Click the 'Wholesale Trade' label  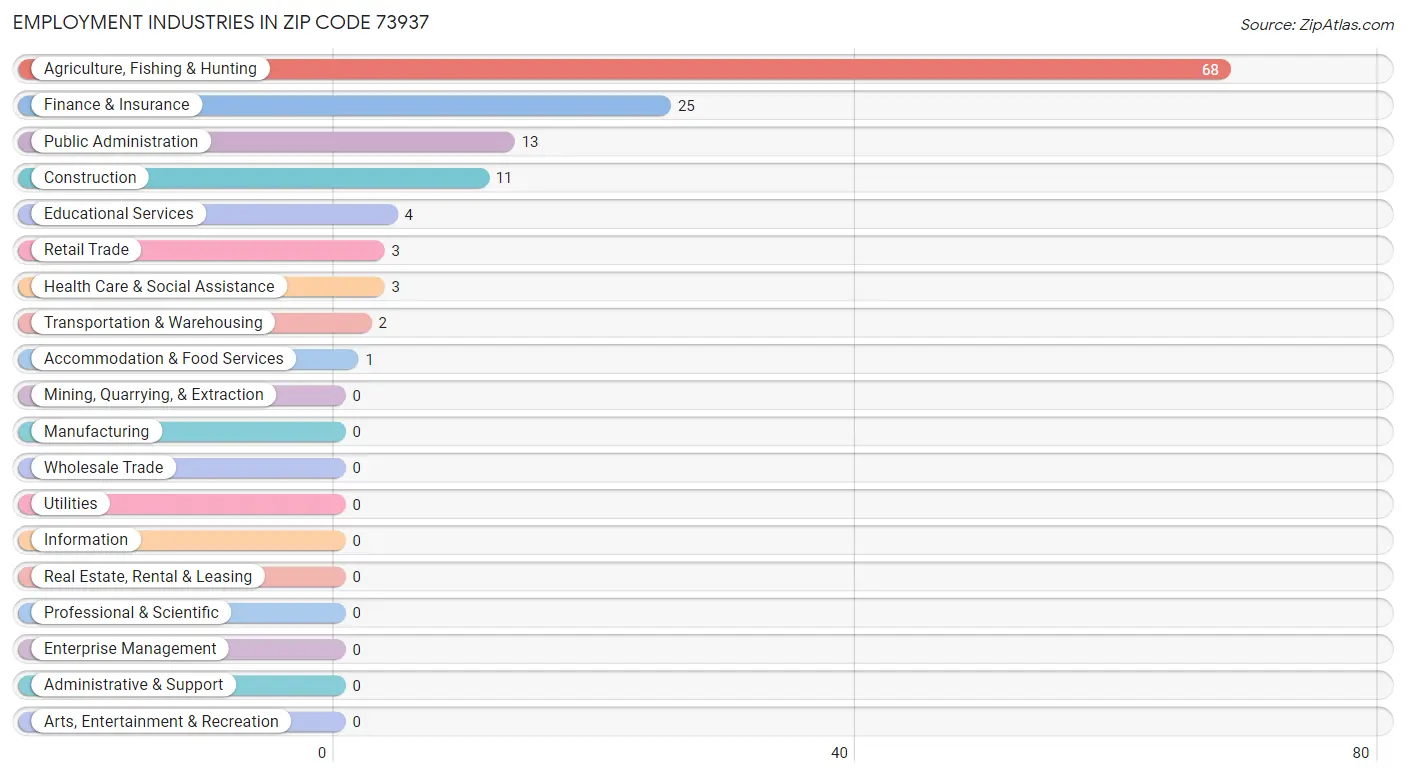tap(103, 468)
